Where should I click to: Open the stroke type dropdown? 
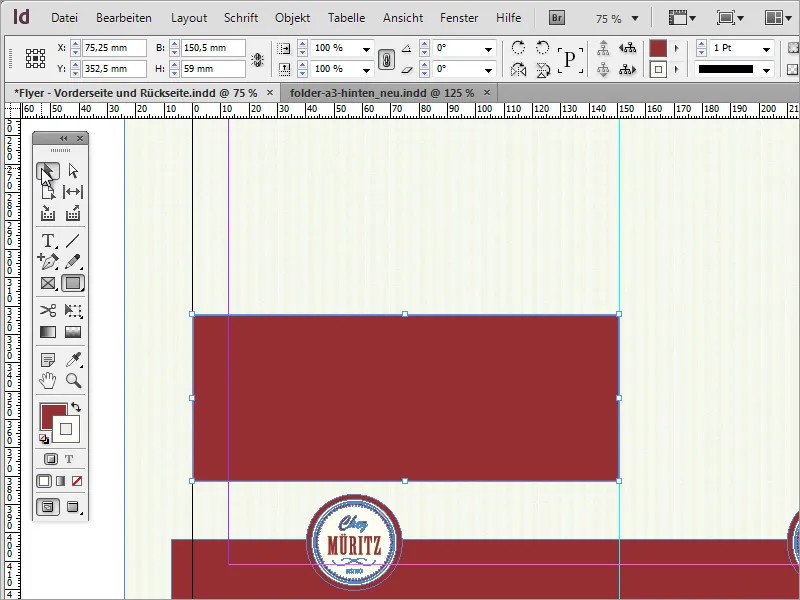tap(766, 69)
